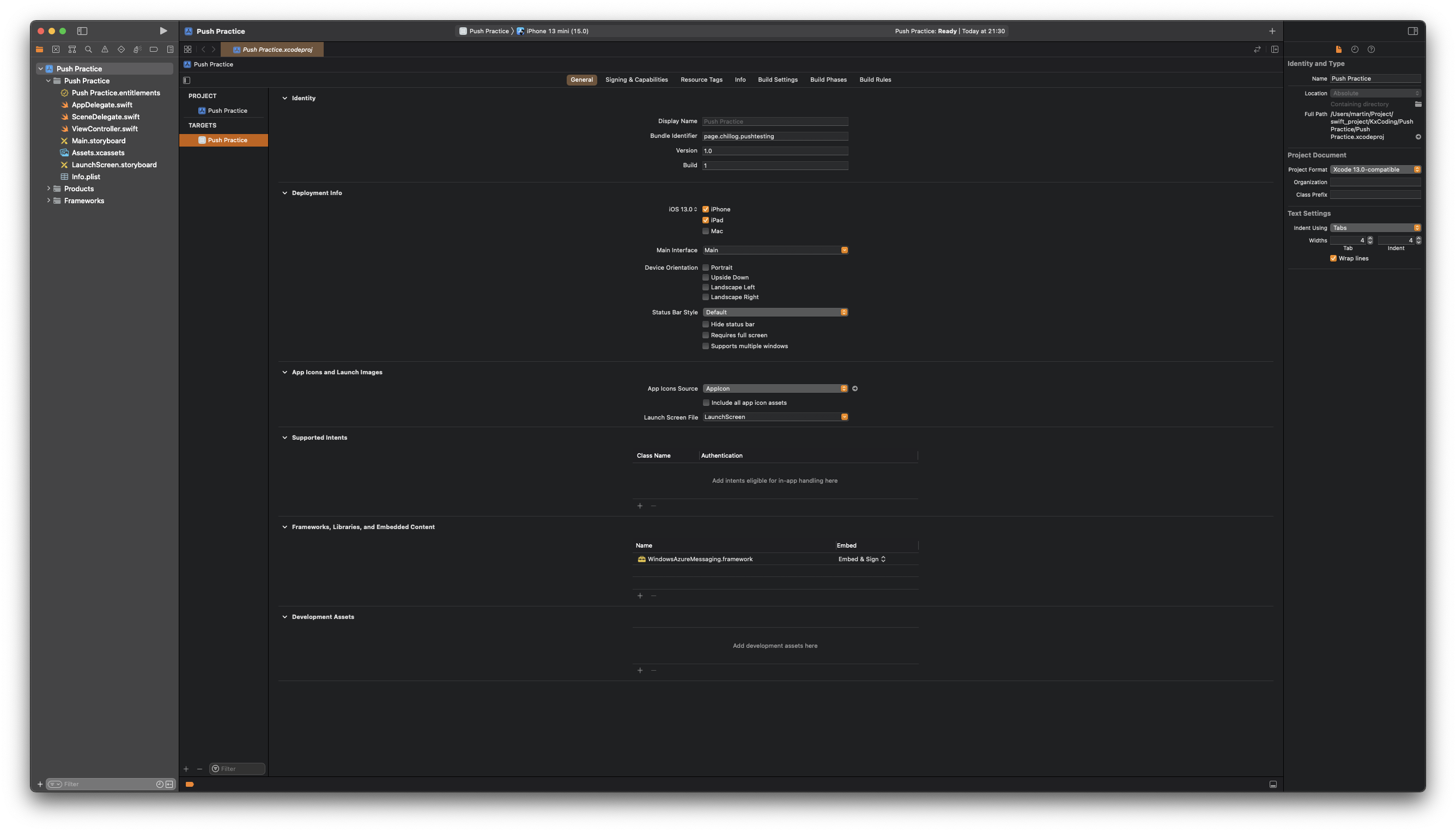Uncheck the iPad deployment checkbox
The width and height of the screenshot is (1456, 832).
[706, 220]
